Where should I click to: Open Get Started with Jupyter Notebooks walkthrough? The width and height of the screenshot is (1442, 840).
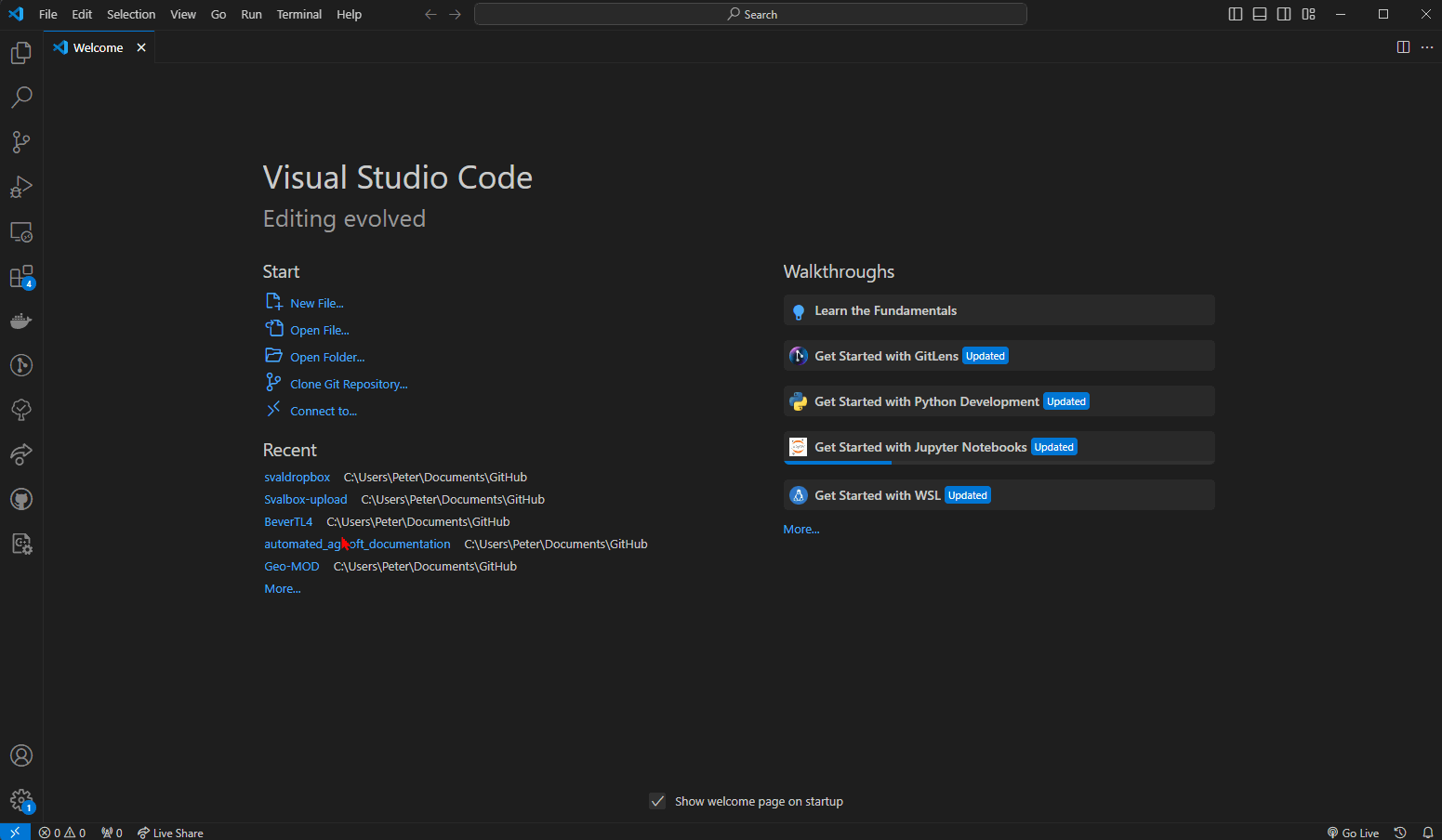coord(999,447)
